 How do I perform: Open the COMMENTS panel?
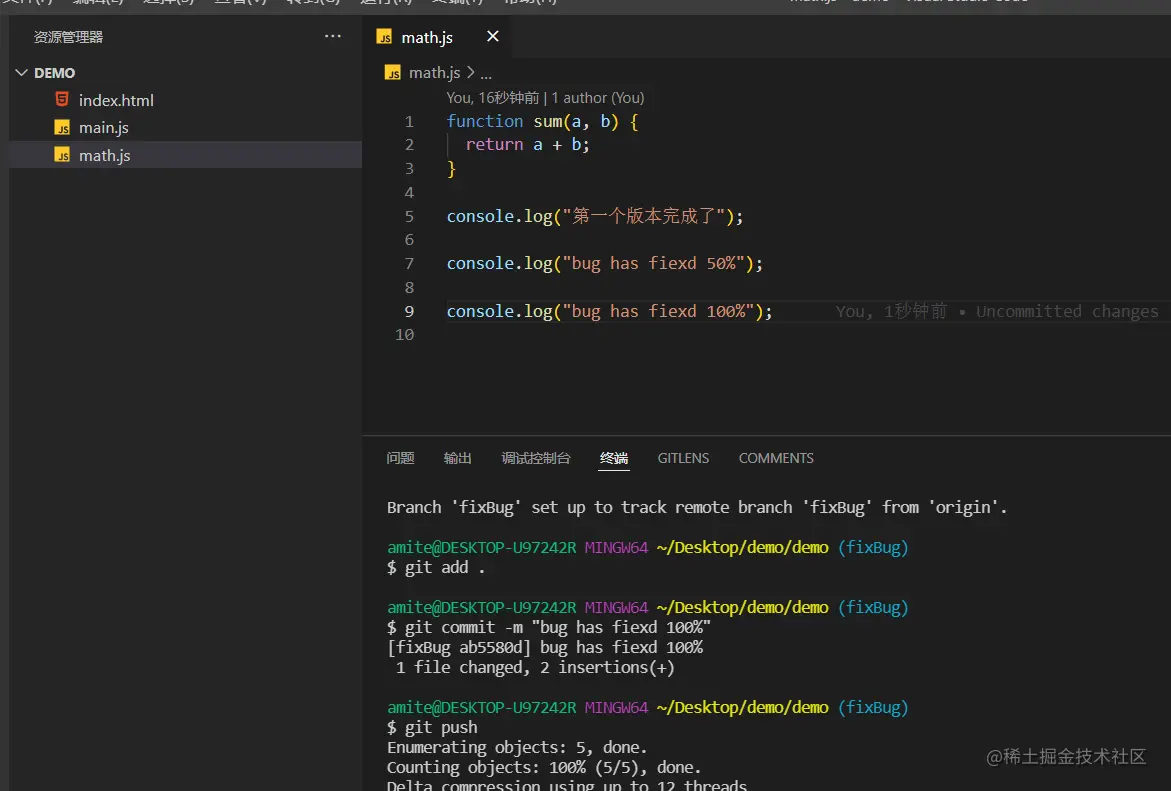[x=776, y=458]
